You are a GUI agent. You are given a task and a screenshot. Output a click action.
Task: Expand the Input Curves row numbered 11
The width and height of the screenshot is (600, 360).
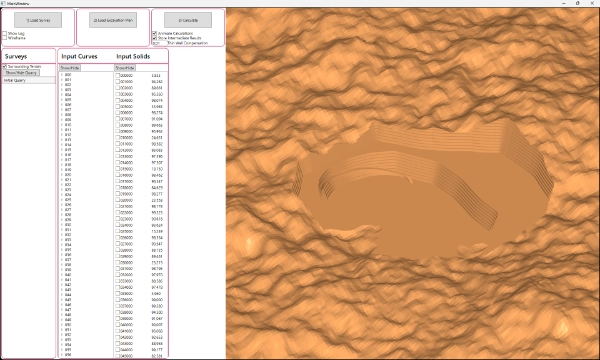(62, 130)
